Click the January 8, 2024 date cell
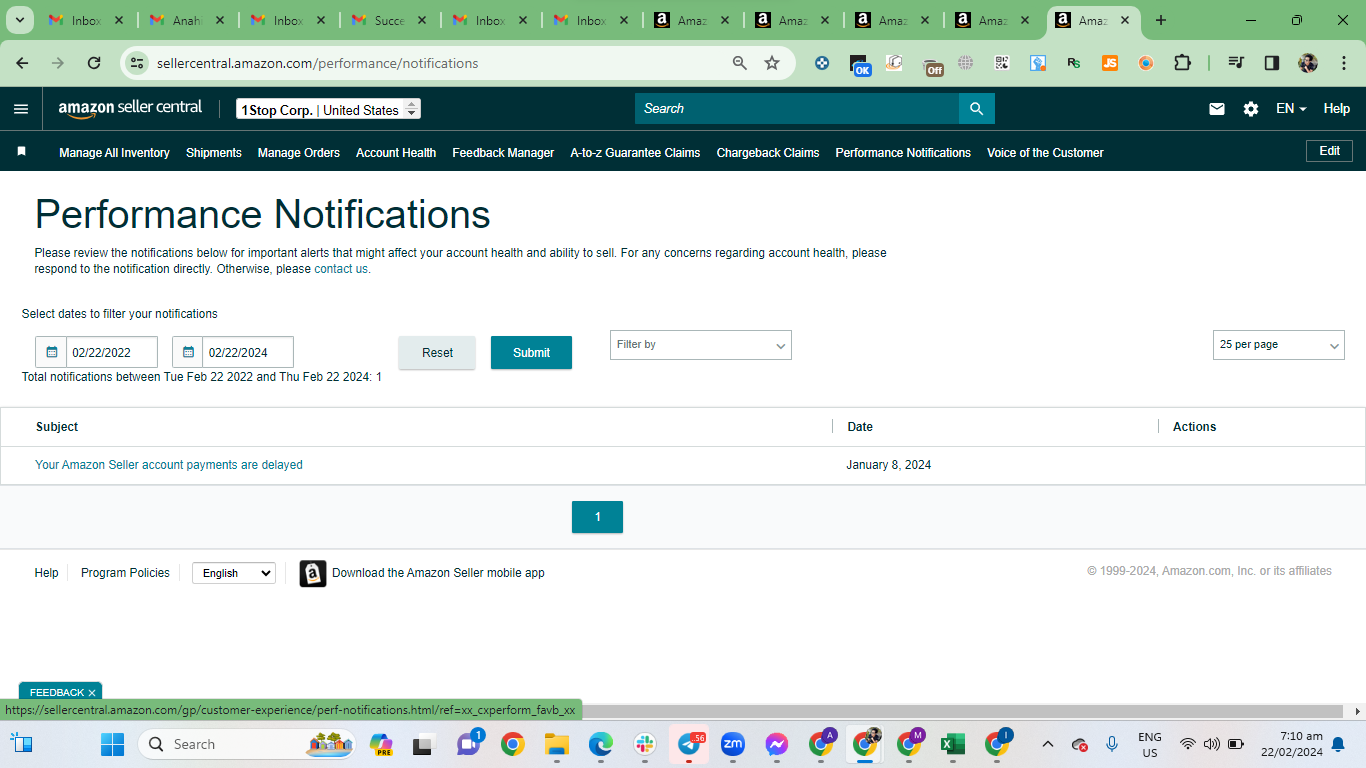The width and height of the screenshot is (1366, 768). pyautogui.click(x=889, y=465)
